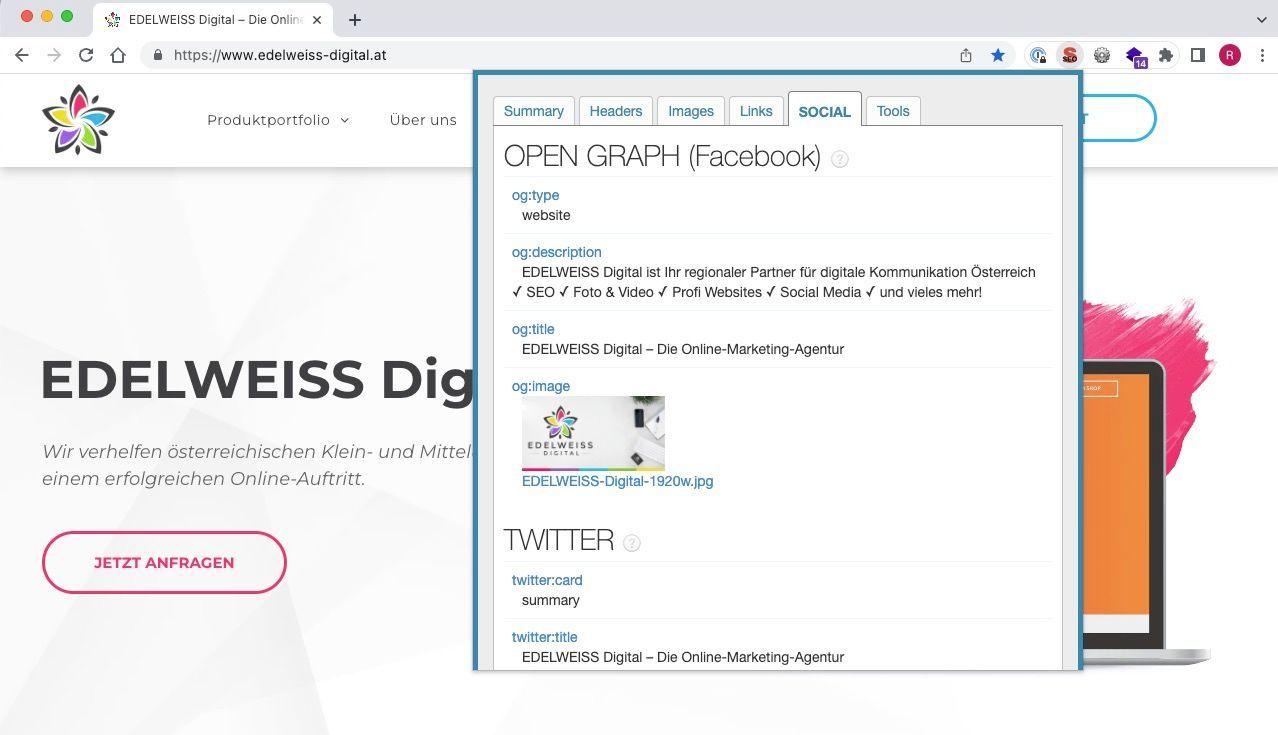
Task: Open the password manager extension icon
Action: 1038,56
